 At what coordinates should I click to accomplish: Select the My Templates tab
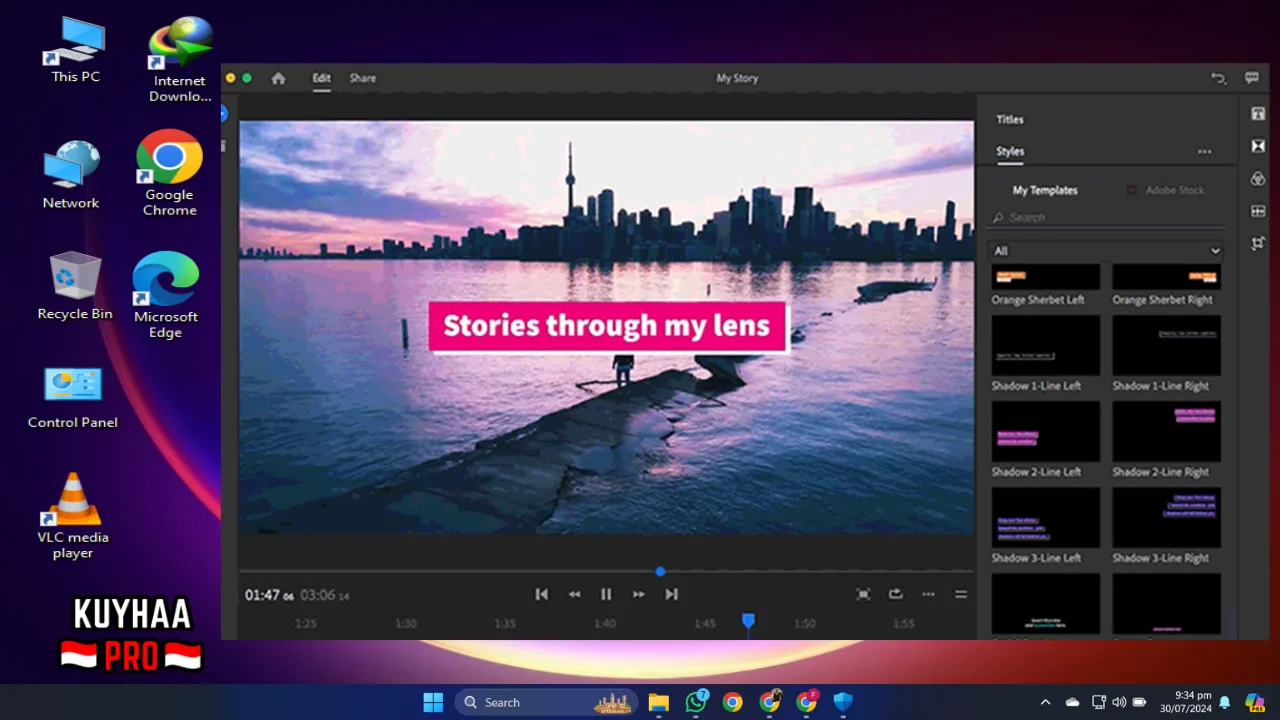pos(1045,190)
